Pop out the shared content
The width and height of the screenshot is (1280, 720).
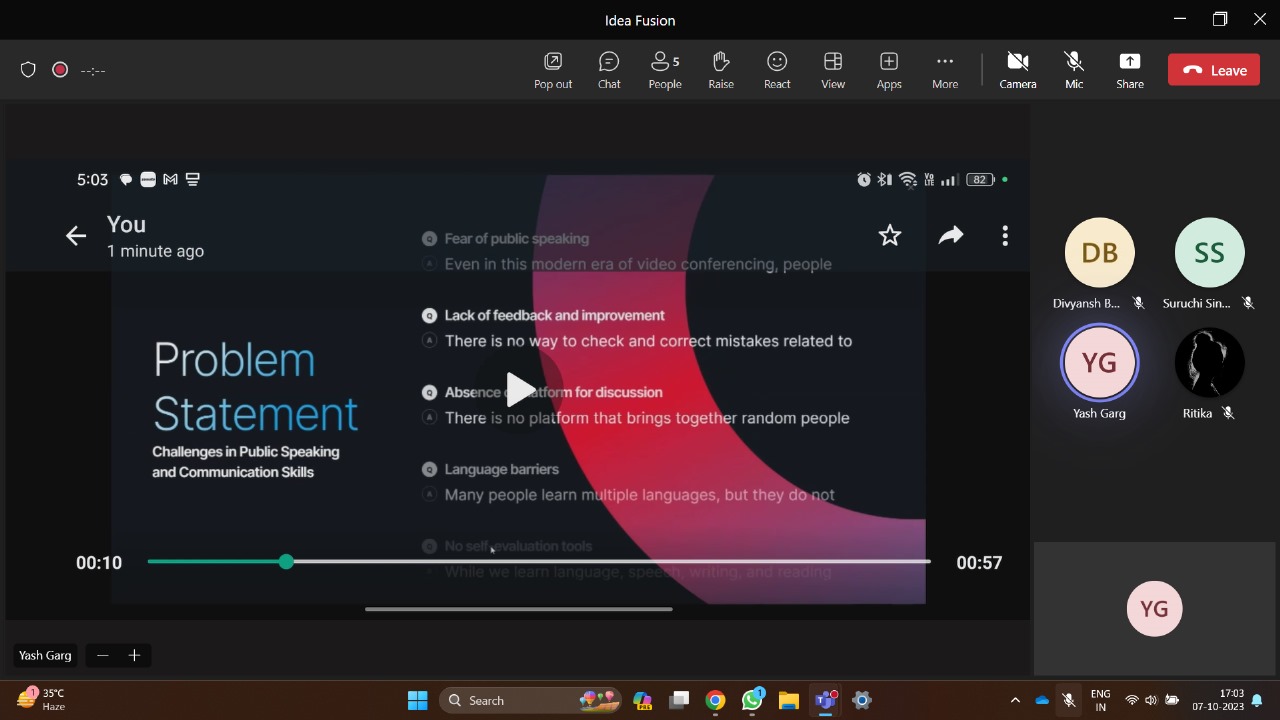[553, 70]
